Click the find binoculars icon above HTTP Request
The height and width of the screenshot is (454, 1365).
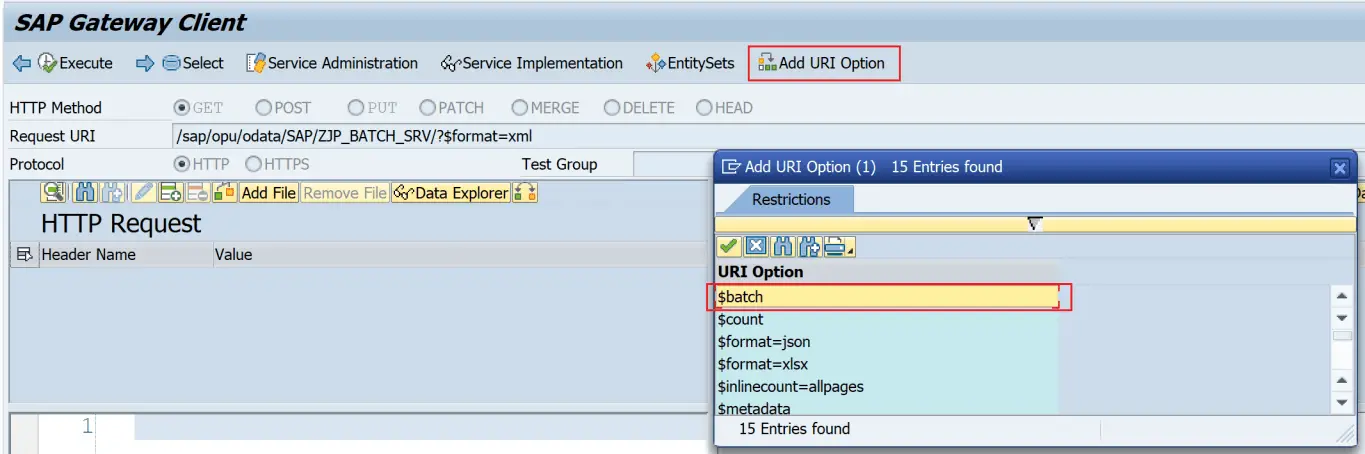[86, 192]
